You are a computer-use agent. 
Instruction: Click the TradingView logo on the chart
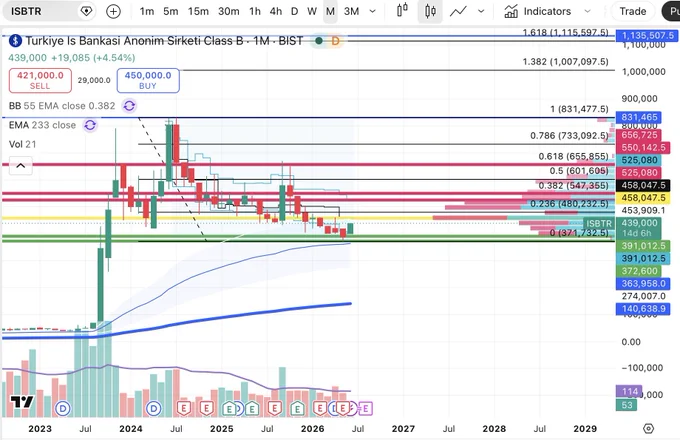pyautogui.click(x=22, y=402)
